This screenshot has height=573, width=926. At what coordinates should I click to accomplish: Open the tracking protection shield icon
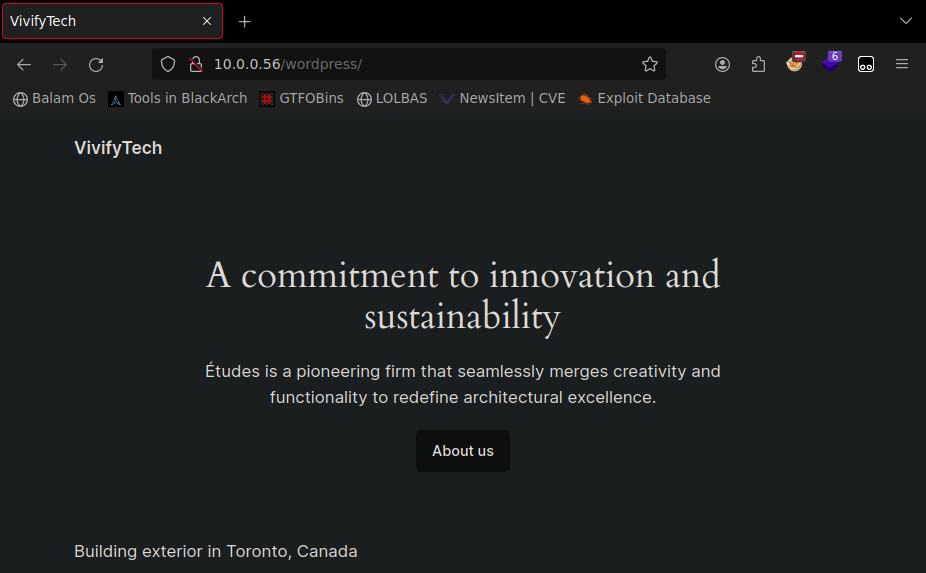tap(168, 64)
